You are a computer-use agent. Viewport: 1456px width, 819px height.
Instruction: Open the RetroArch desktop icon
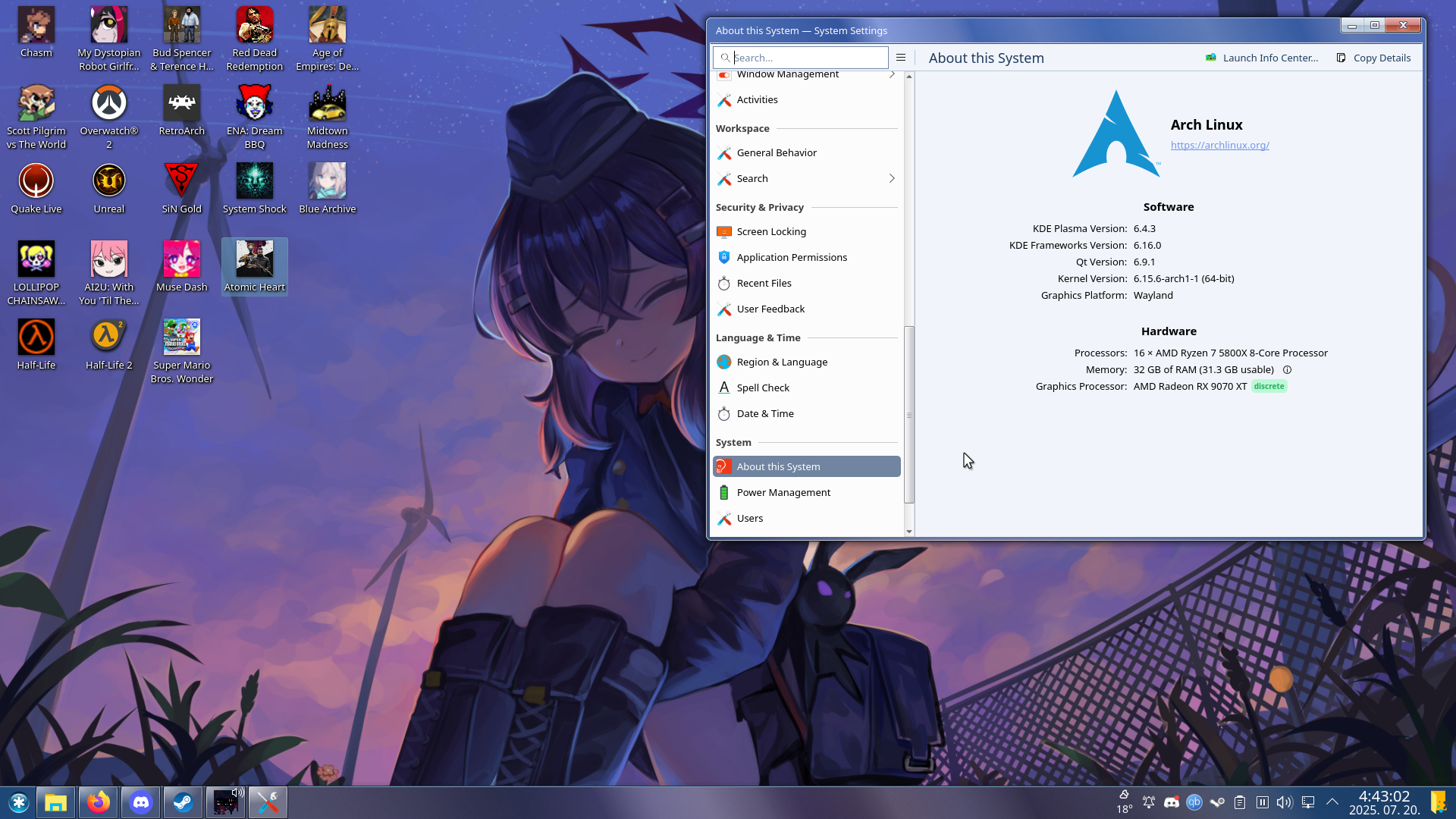[182, 111]
